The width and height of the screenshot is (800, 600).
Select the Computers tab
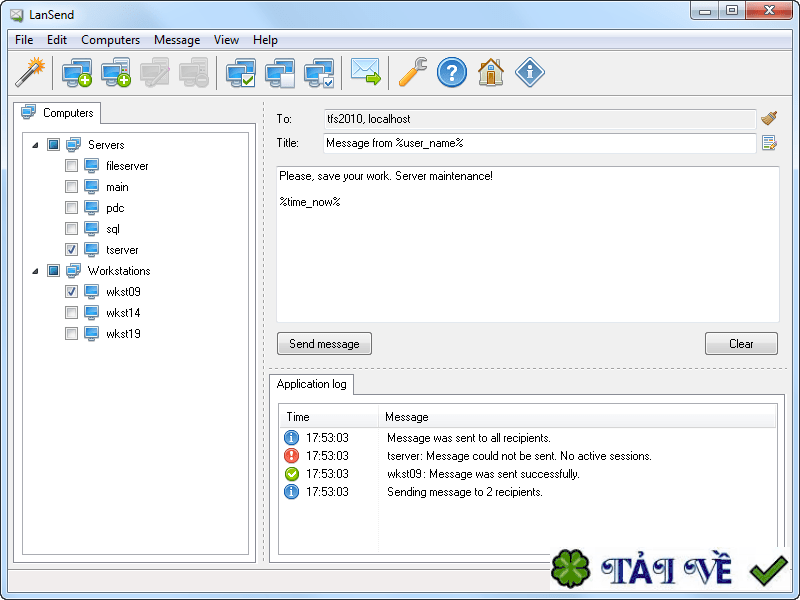[58, 113]
